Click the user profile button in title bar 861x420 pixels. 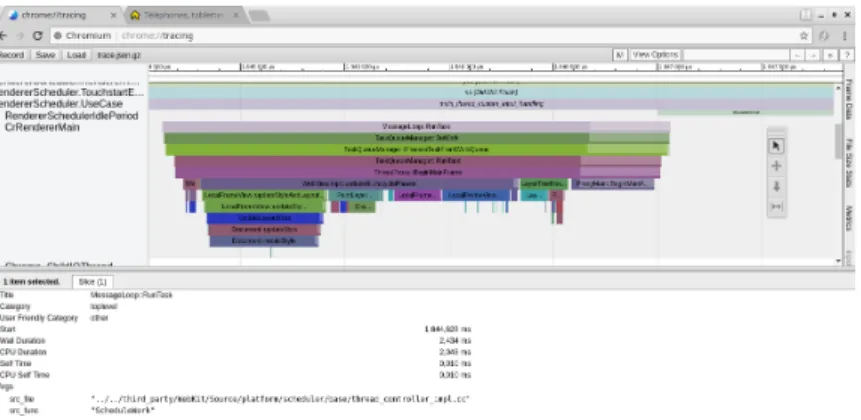tap(806, 15)
